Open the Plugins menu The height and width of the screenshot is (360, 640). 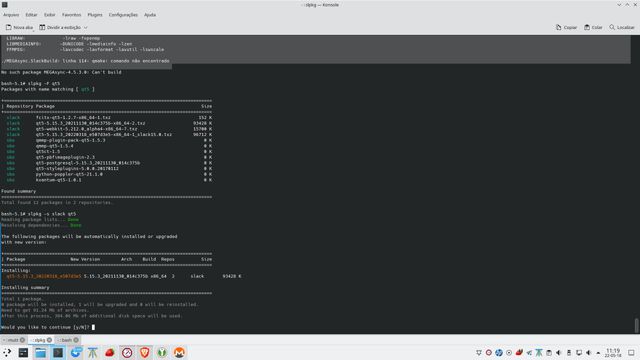coord(95,15)
